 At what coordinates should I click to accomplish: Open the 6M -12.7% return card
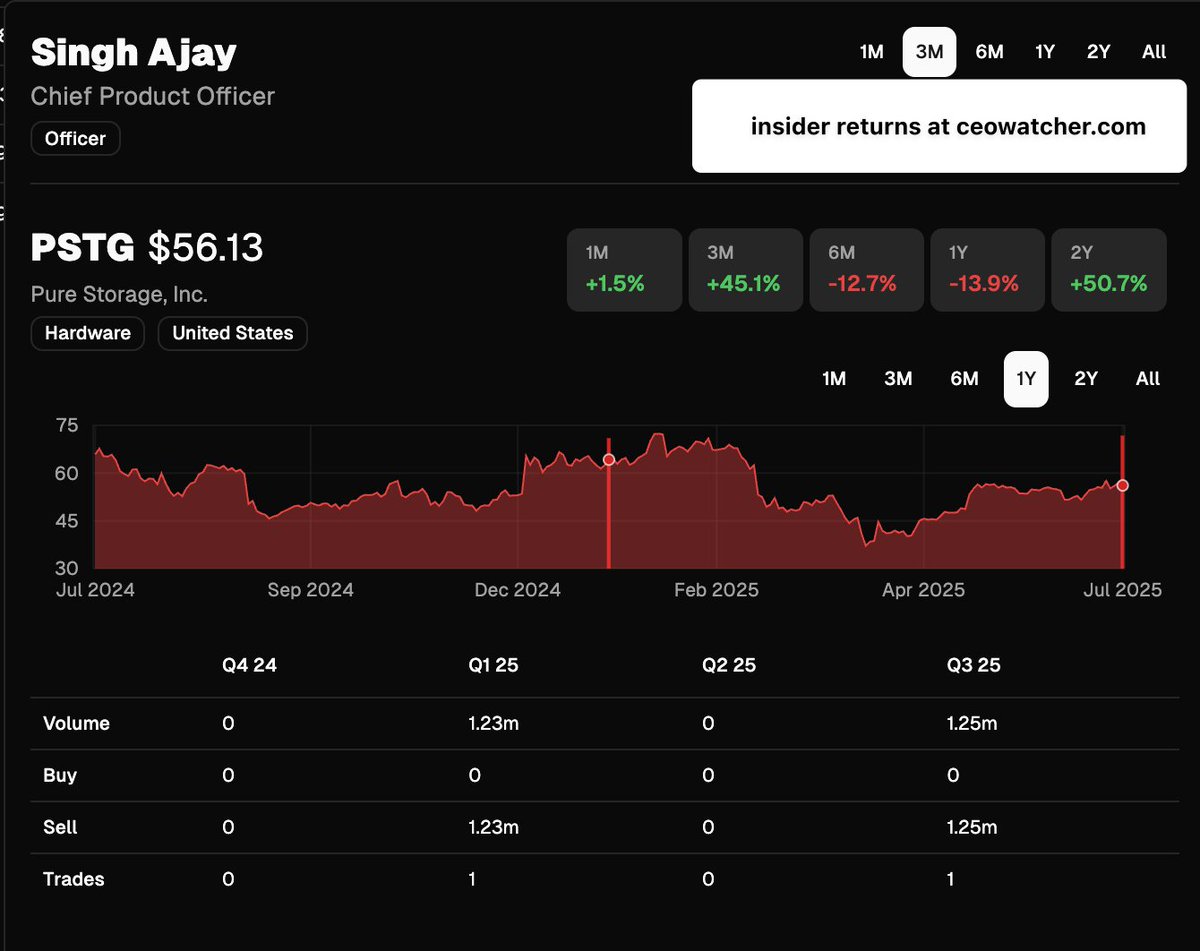point(867,270)
